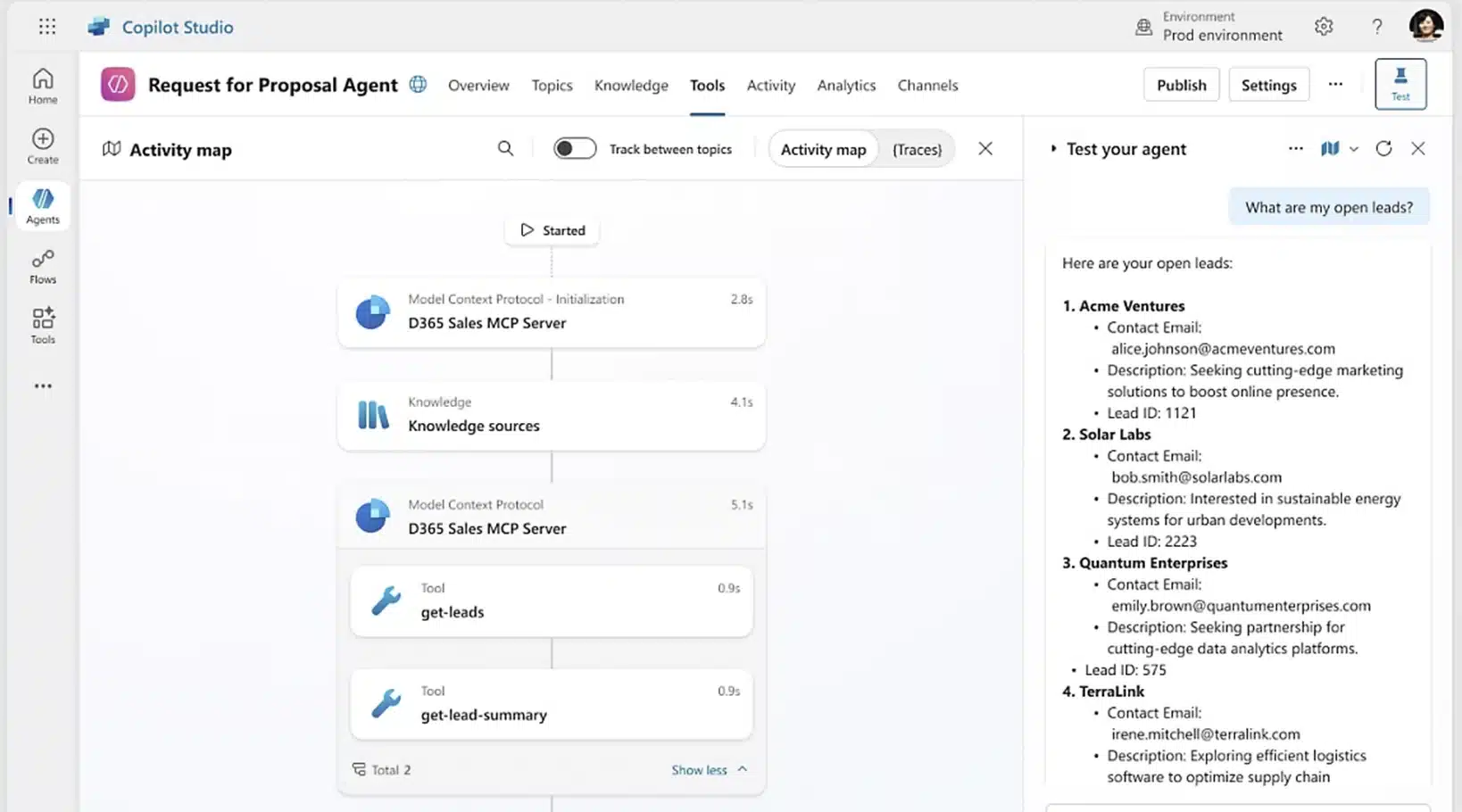The height and width of the screenshot is (812, 1462).
Task: Open the Overview tab
Action: click(x=478, y=85)
